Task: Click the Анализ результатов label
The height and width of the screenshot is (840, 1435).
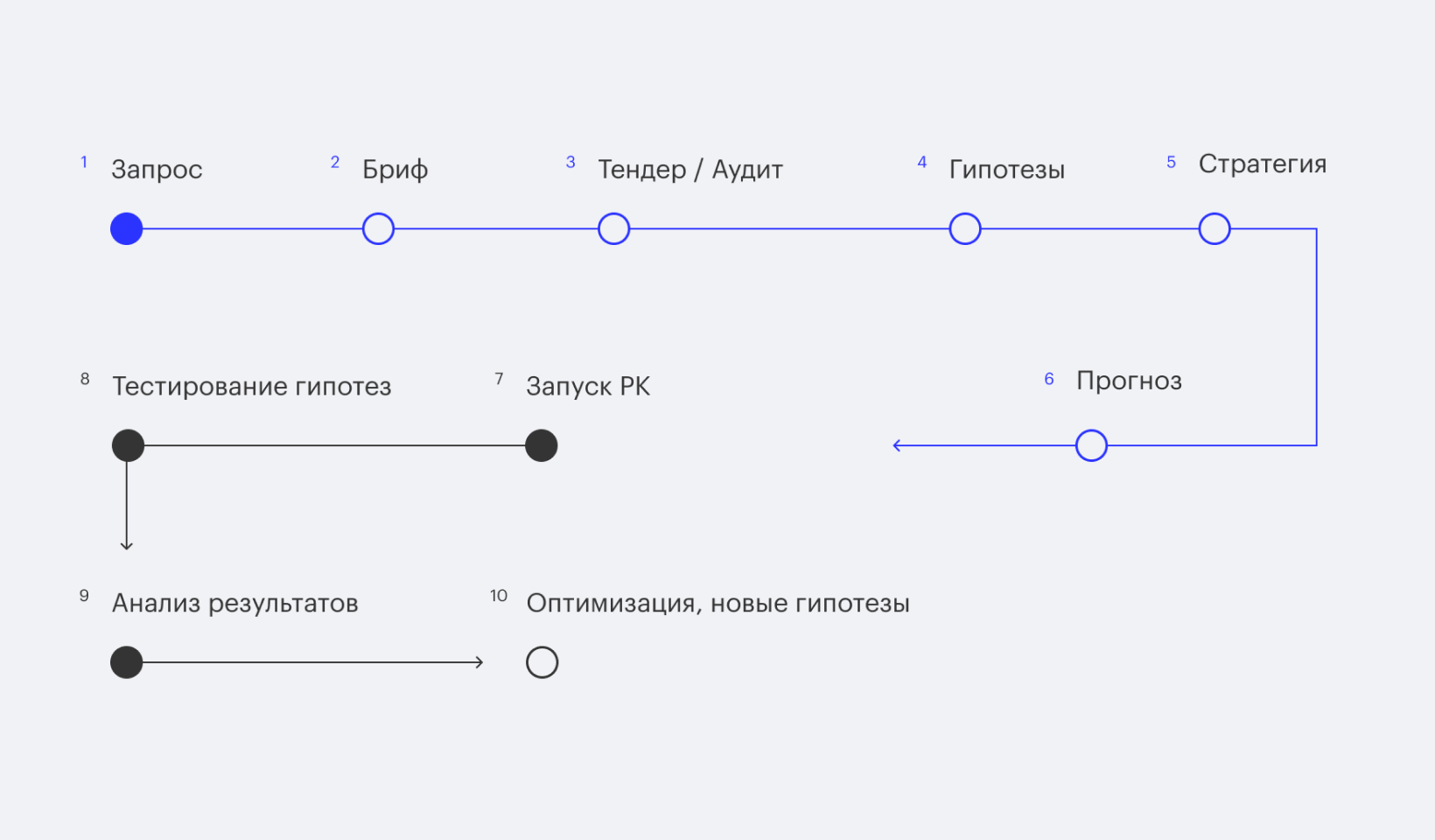Action: tap(234, 604)
